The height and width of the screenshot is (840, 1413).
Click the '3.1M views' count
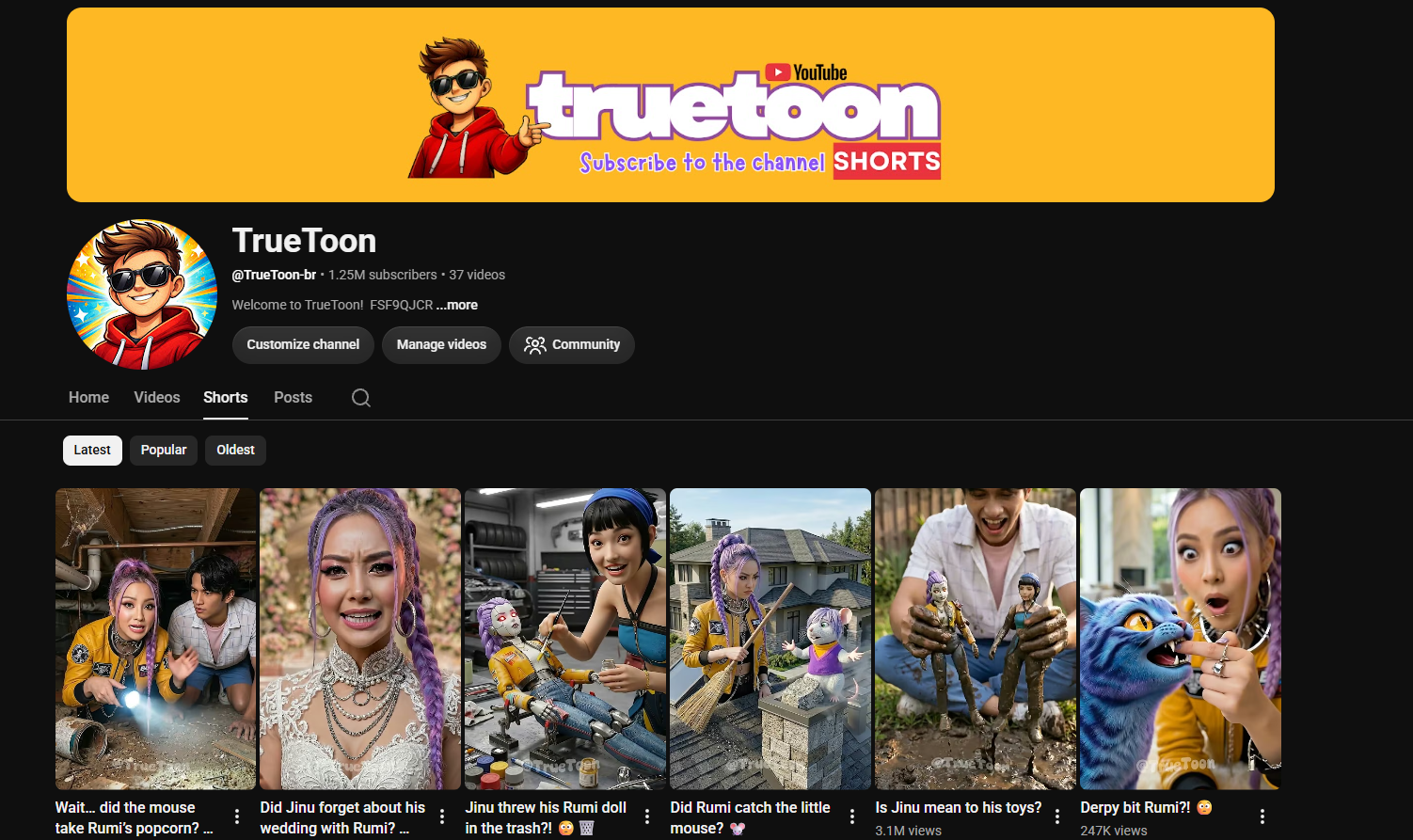[x=909, y=831]
